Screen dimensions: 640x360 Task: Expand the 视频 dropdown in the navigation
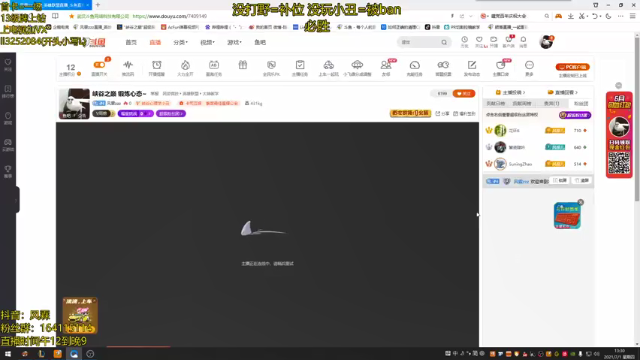click(x=207, y=42)
